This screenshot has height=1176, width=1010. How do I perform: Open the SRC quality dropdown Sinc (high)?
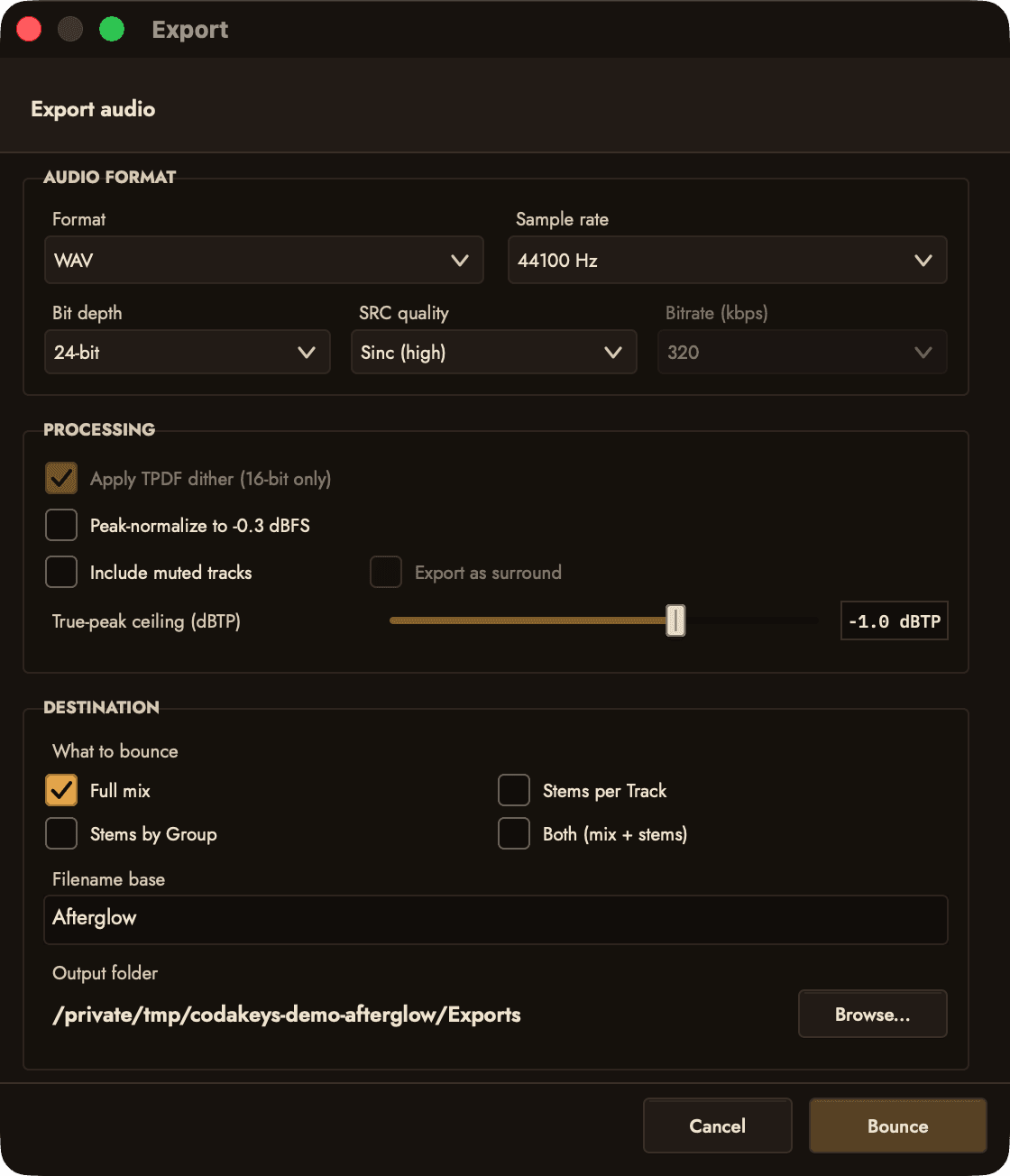(493, 352)
